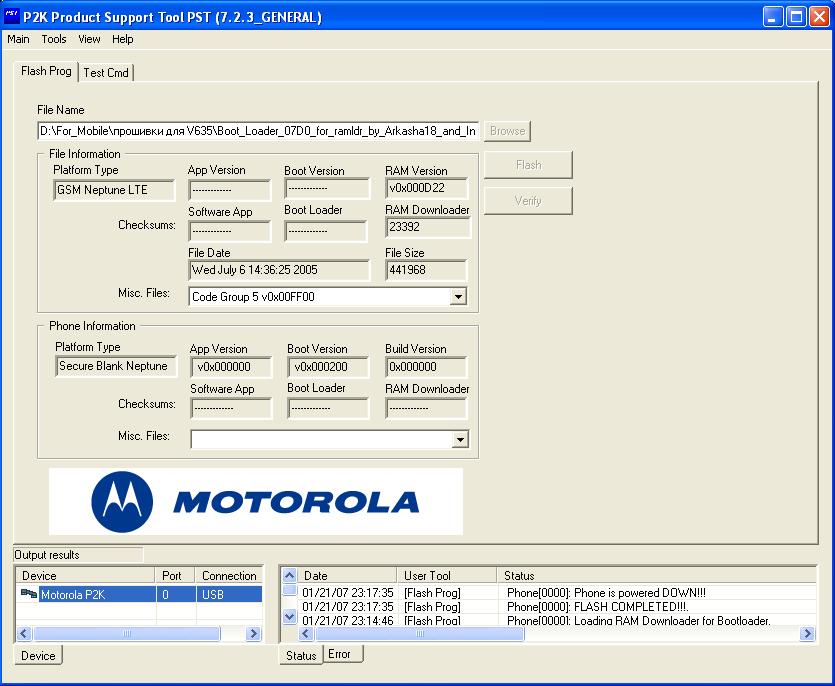The height and width of the screenshot is (686, 835).
Task: Click the Connection column header
Action: [x=229, y=576]
